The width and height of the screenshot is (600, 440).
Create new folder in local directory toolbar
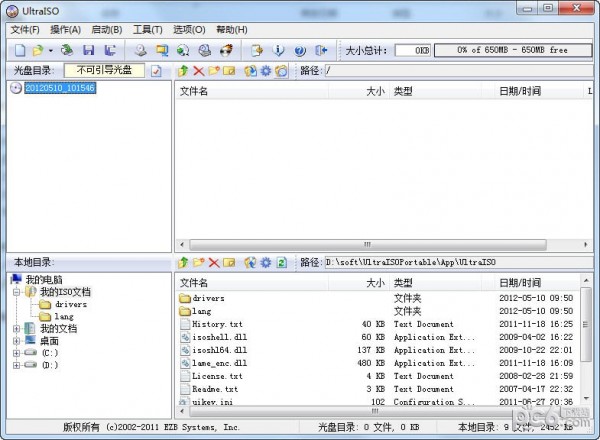[x=198, y=262]
